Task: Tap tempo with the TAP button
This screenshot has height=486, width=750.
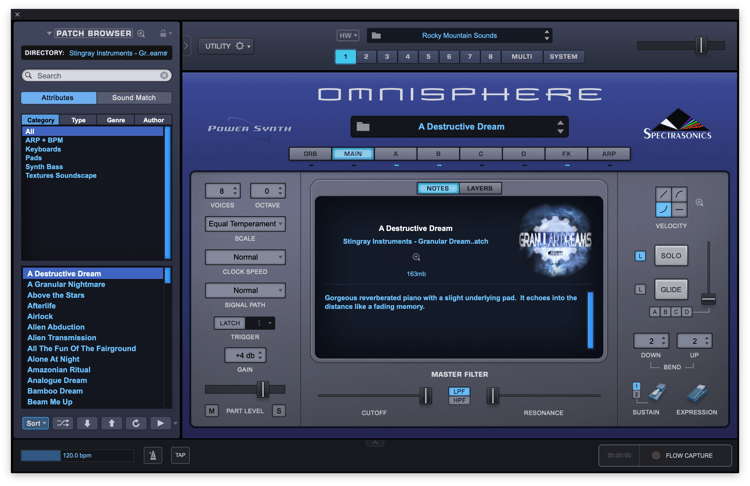Action: coord(180,455)
